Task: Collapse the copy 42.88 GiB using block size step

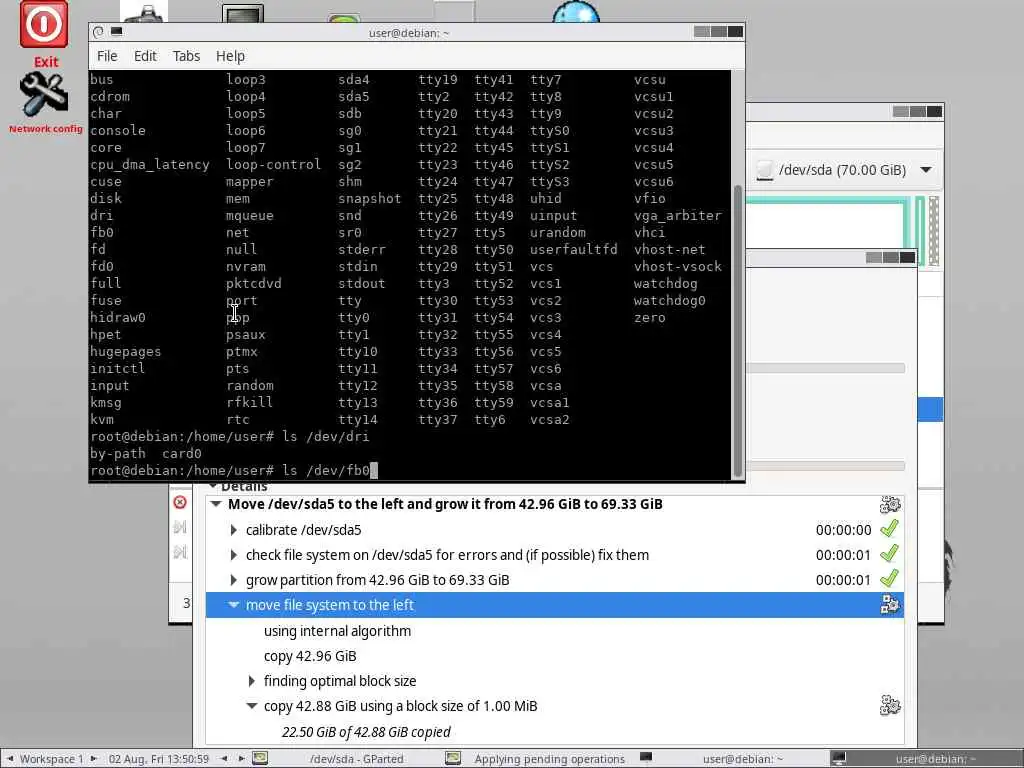Action: [x=252, y=706]
